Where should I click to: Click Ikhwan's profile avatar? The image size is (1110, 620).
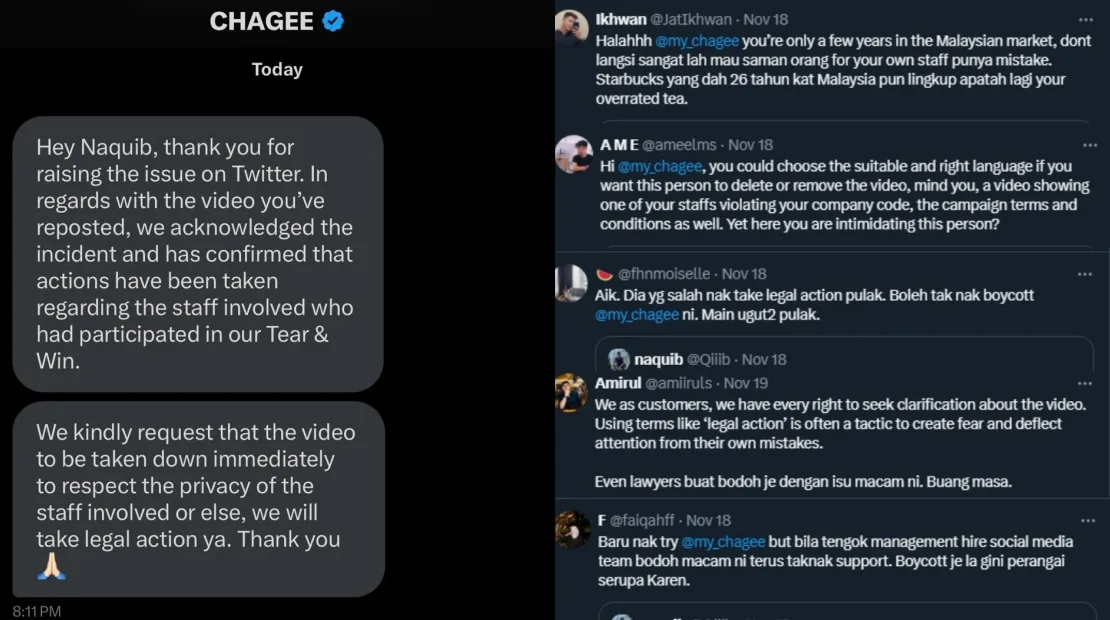coord(572,28)
